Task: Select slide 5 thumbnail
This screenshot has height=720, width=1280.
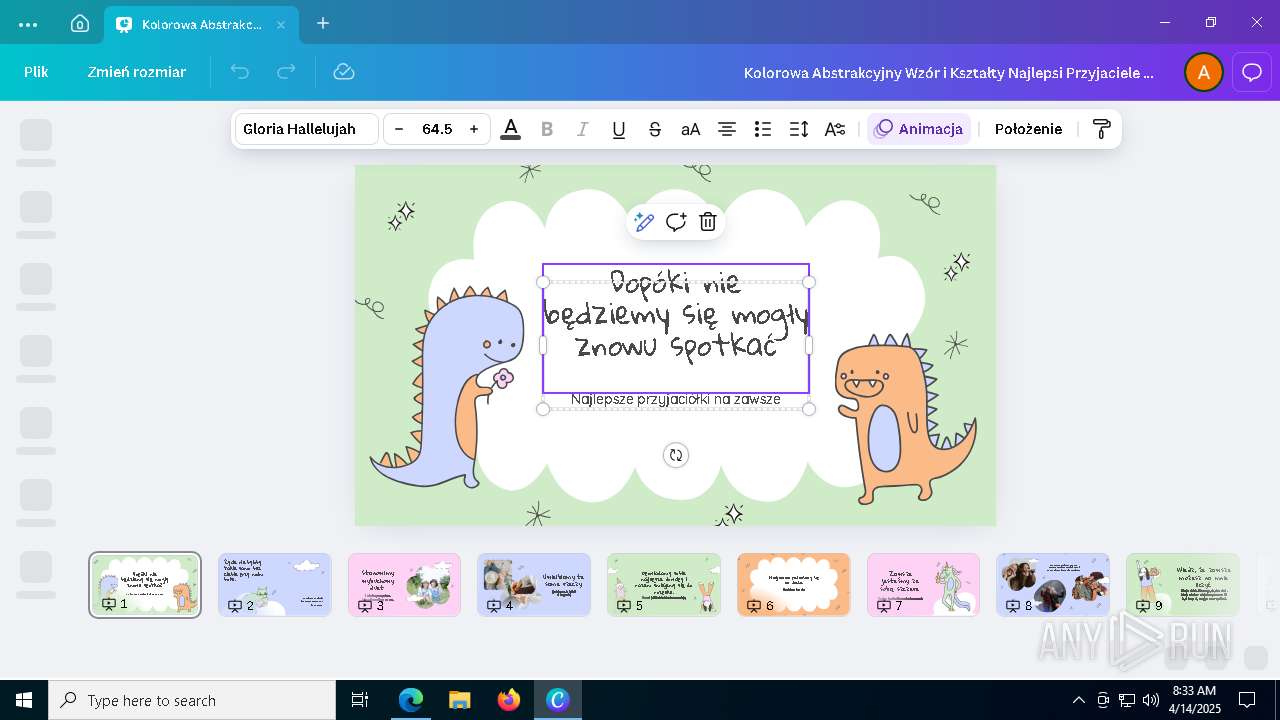Action: point(664,585)
